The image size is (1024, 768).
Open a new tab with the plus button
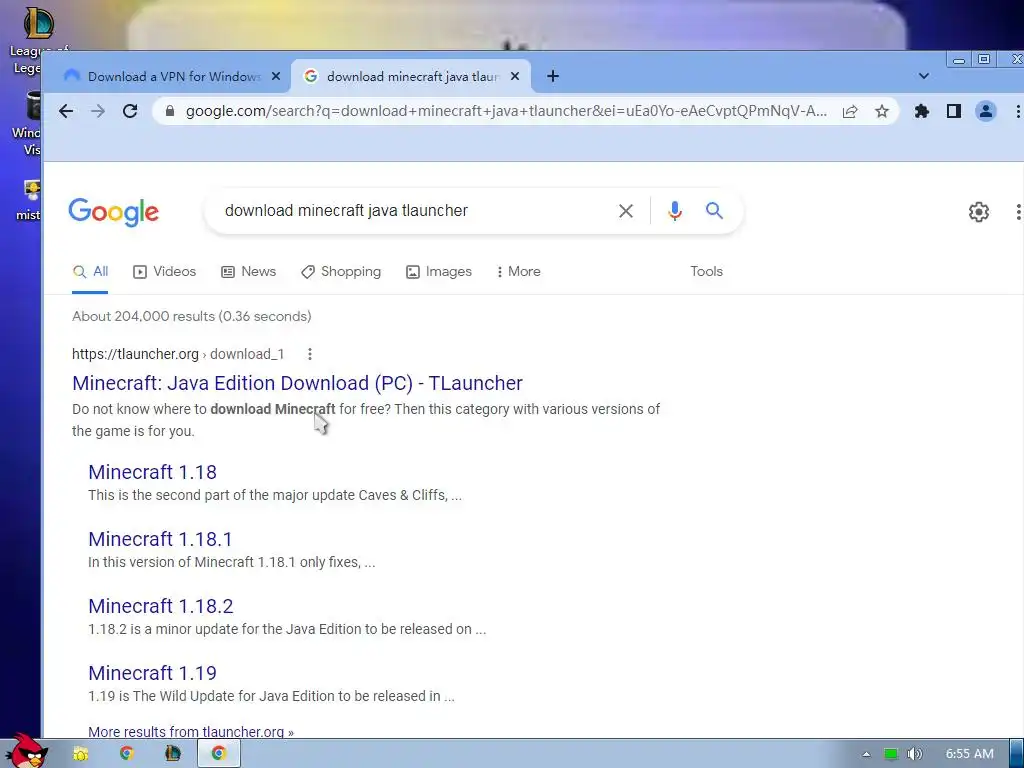click(552, 76)
